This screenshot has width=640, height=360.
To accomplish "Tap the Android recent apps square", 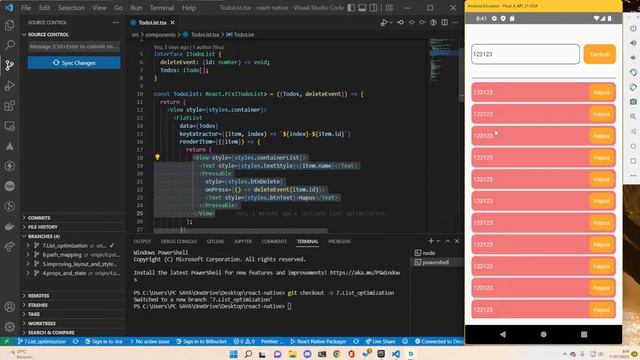I will (584, 334).
